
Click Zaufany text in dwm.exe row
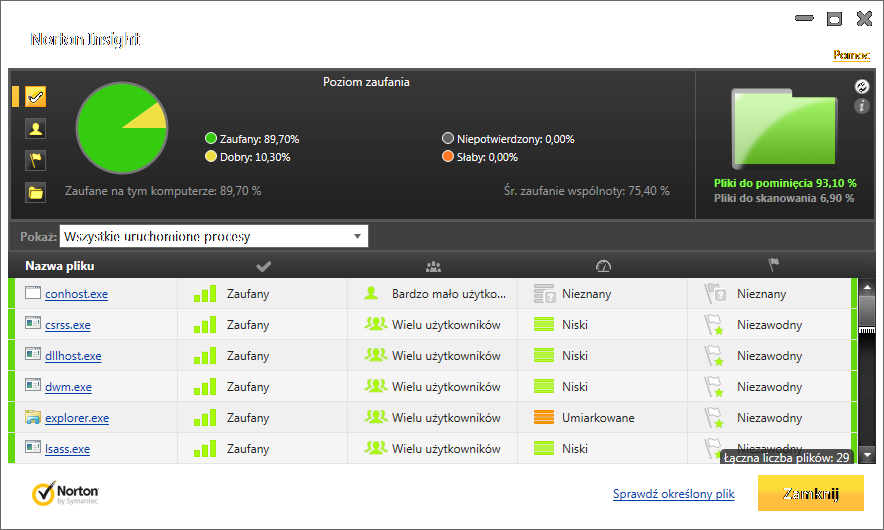pos(248,387)
